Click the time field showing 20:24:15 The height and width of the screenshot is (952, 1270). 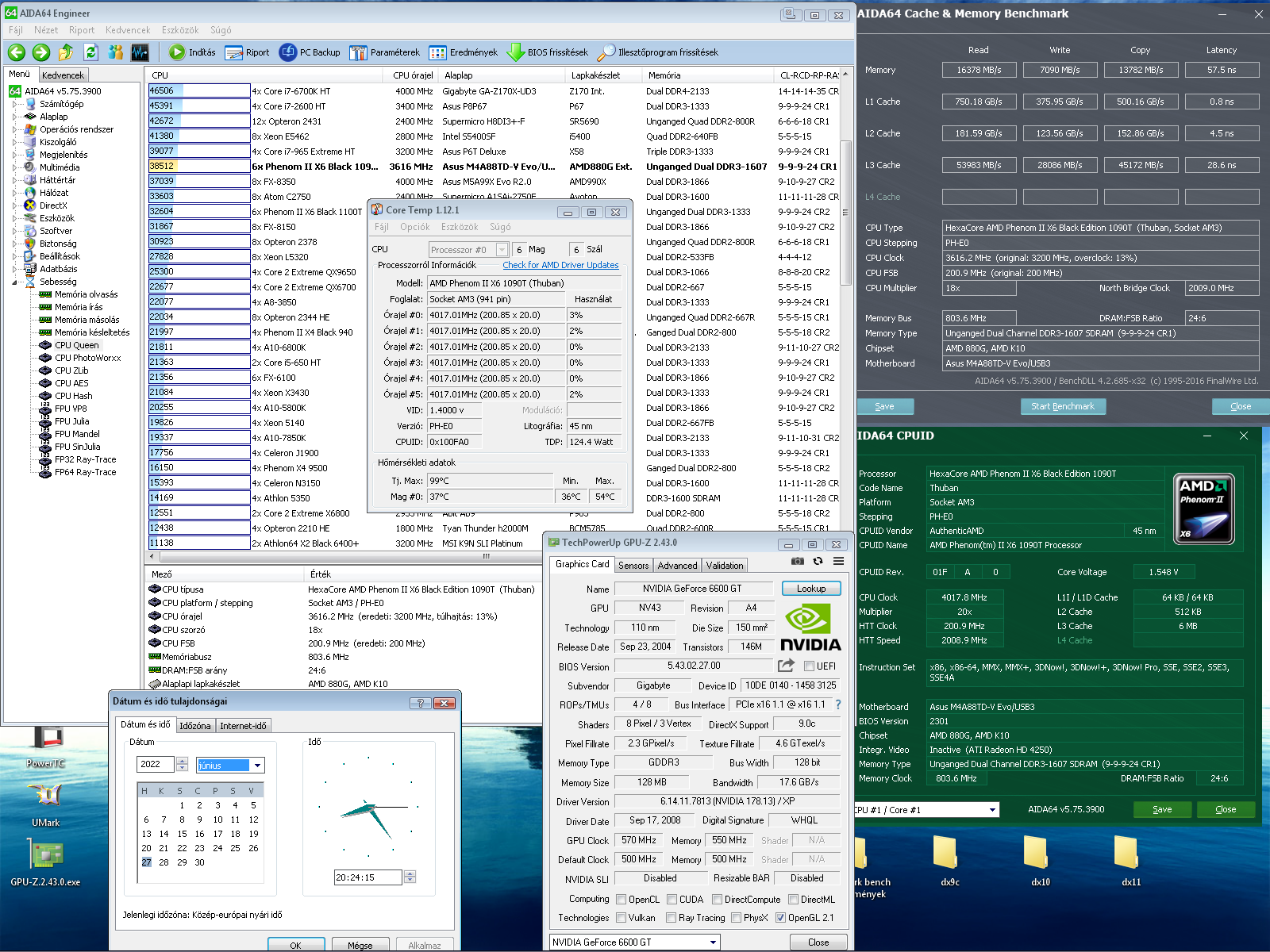tap(368, 877)
